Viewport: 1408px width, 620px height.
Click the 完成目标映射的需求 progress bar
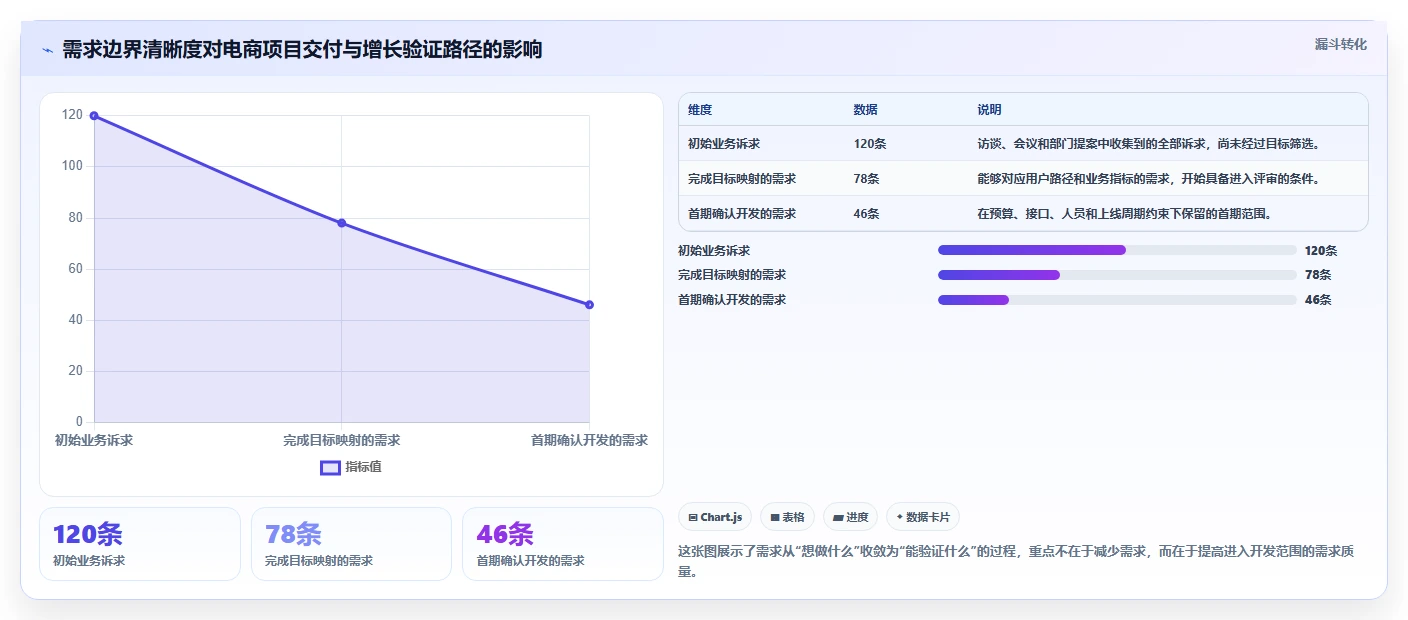[1117, 275]
